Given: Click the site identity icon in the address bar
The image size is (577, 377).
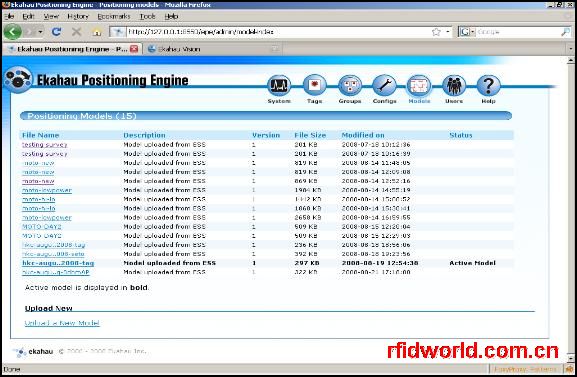Looking at the screenshot, I should coord(117,32).
